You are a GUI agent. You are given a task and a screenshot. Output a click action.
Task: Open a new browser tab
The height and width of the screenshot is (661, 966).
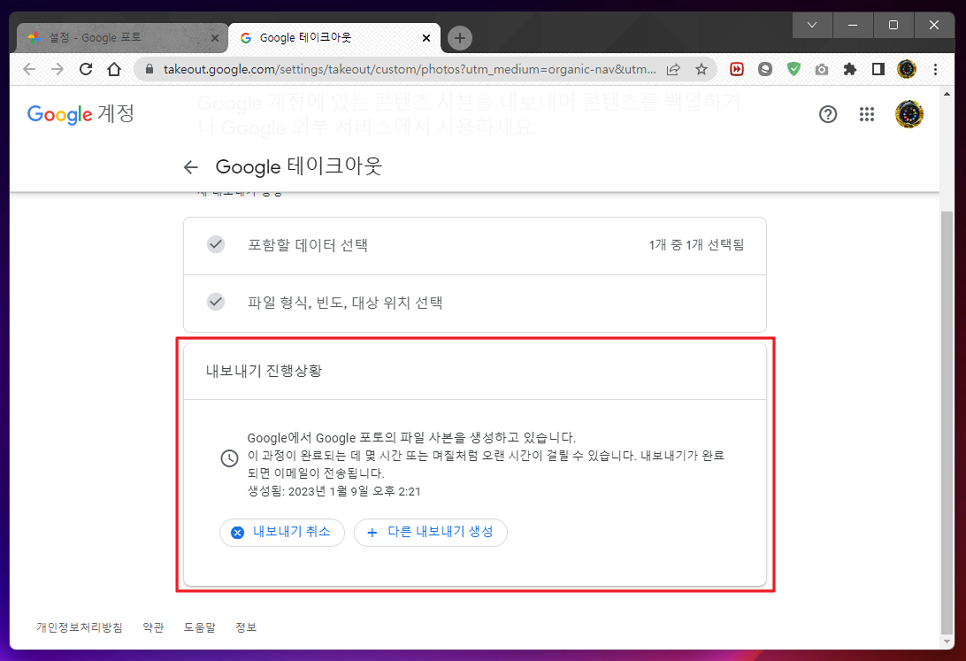460,38
